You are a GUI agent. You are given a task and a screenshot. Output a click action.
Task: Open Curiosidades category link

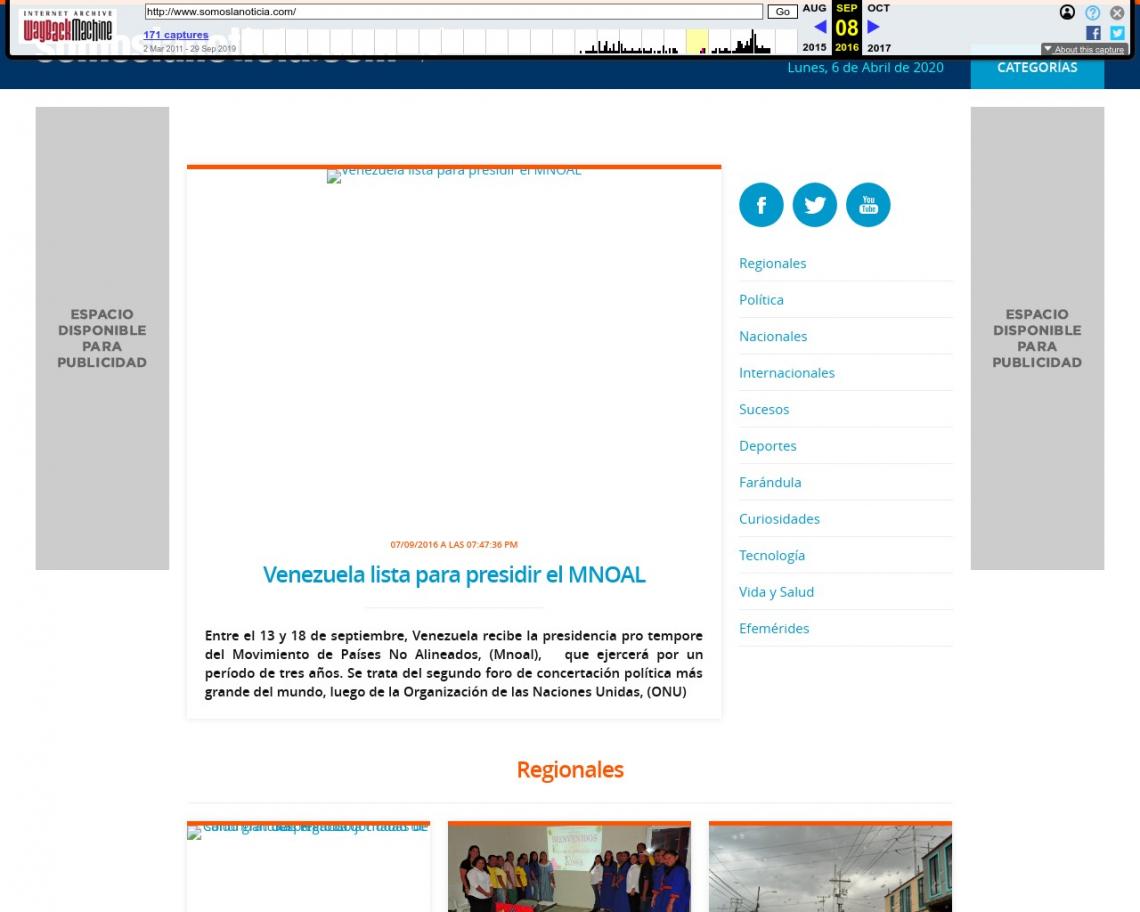[x=779, y=519]
